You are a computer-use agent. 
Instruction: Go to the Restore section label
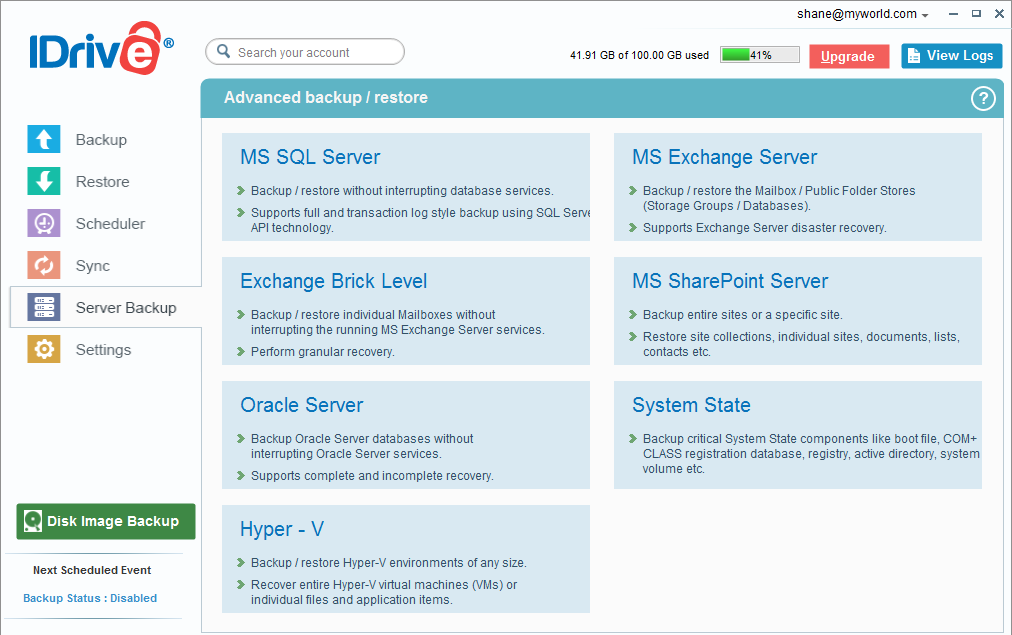coord(103,182)
